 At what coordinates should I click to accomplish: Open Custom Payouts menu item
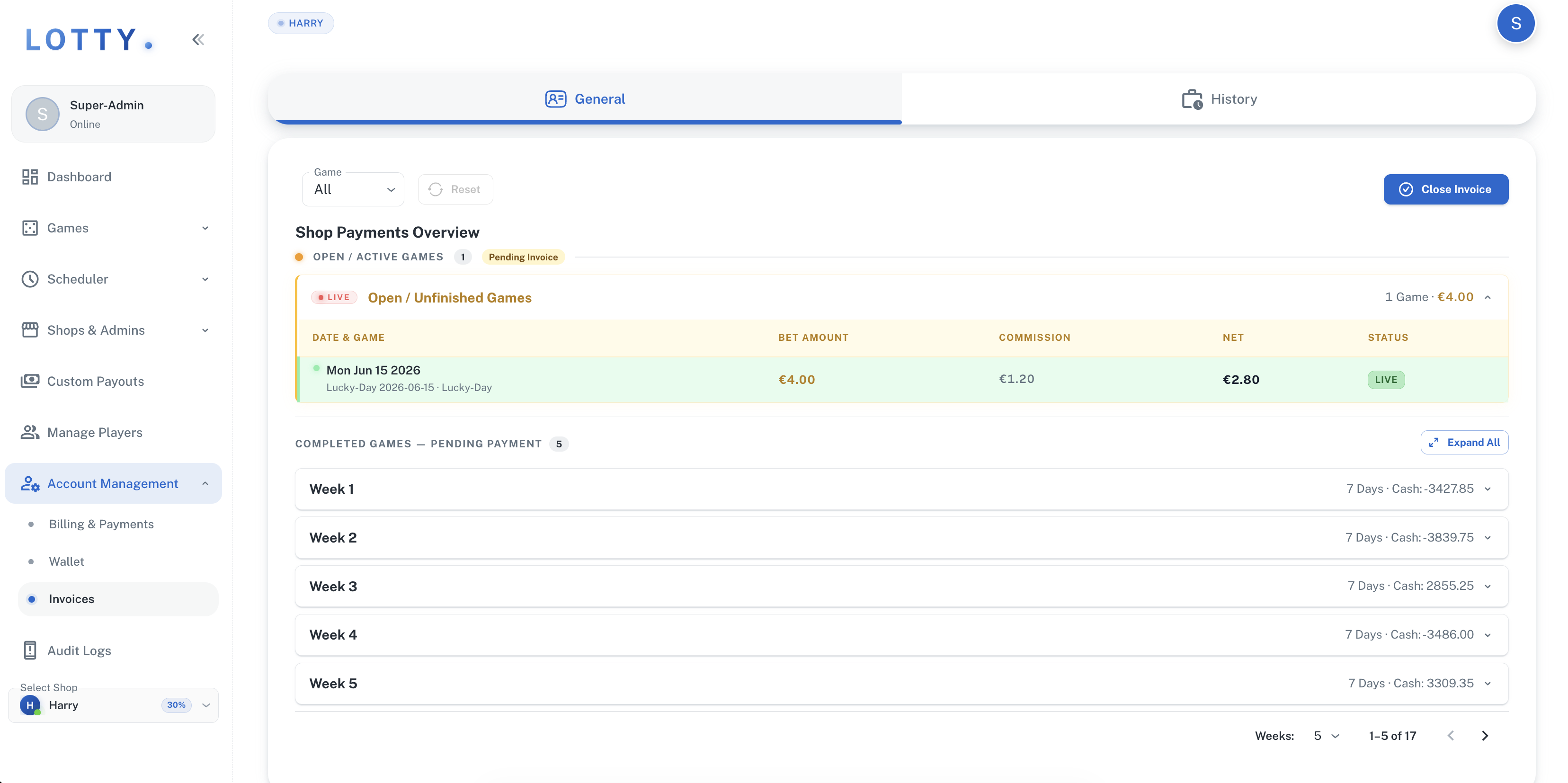[113, 381]
